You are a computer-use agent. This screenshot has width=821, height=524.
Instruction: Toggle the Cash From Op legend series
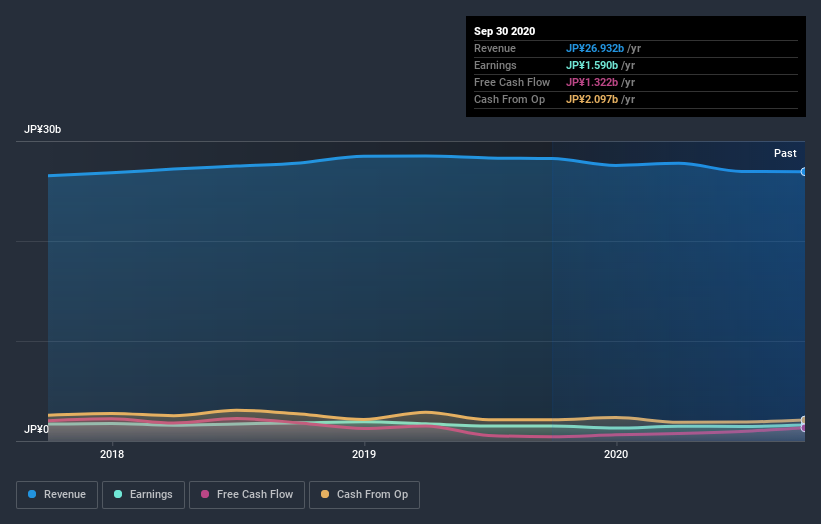[x=364, y=495]
